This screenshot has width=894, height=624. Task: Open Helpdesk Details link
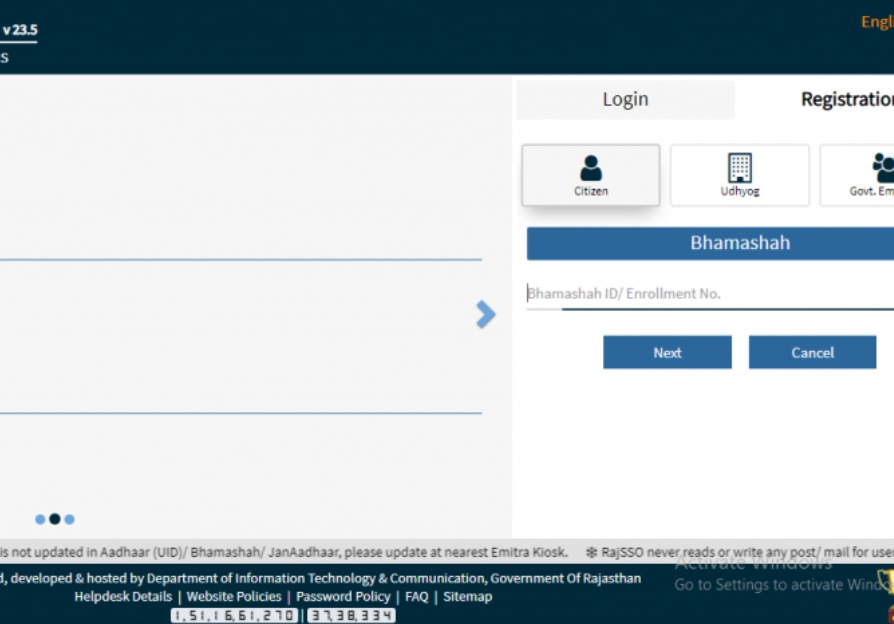pyautogui.click(x=123, y=597)
